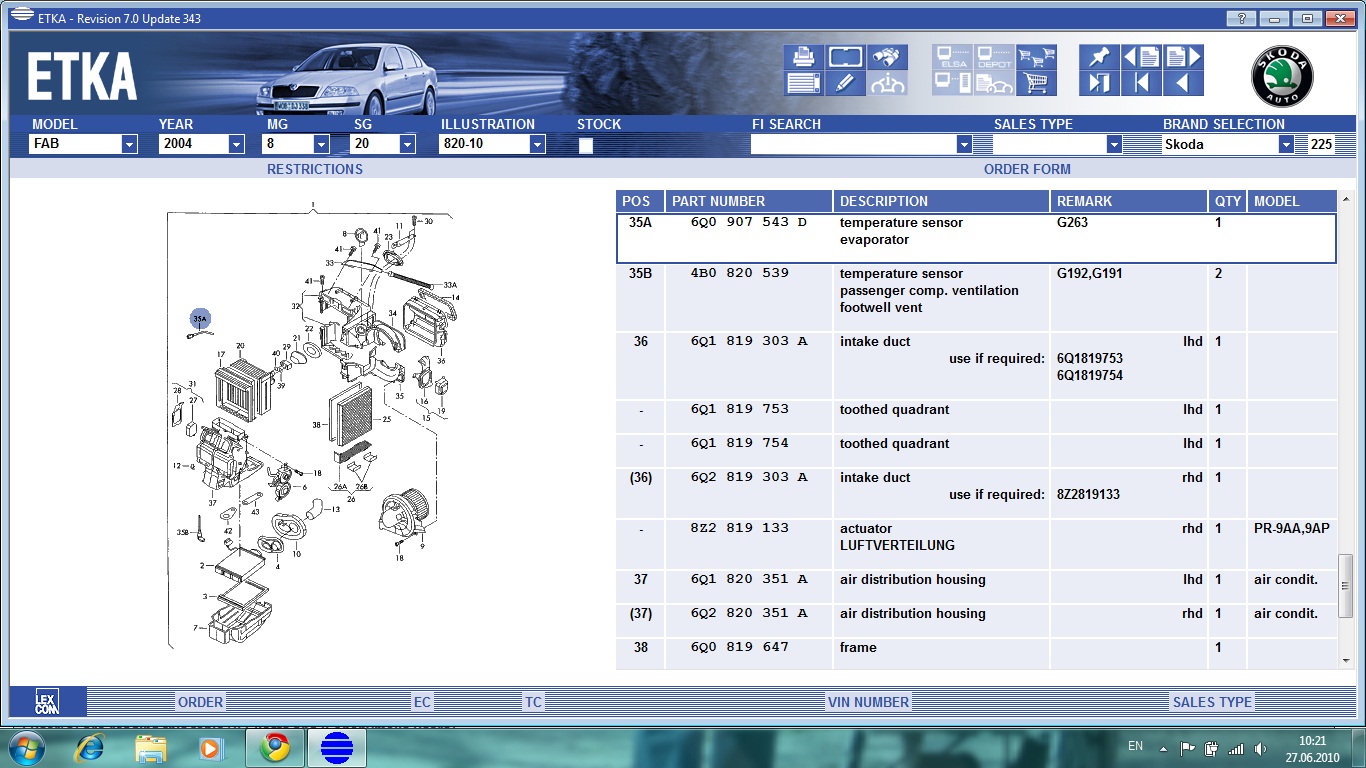Jump to first with bar-arrow icon
Image resolution: width=1366 pixels, height=768 pixels.
[x=1141, y=84]
